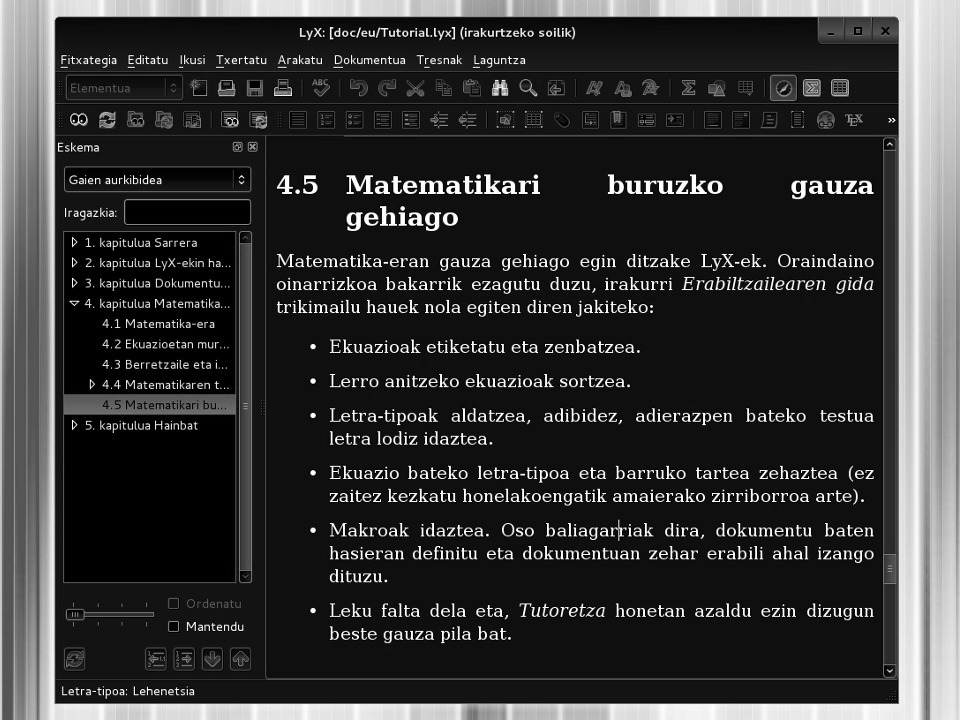960x720 pixels.
Task: Open the Dokumentua menu
Action: tap(370, 60)
